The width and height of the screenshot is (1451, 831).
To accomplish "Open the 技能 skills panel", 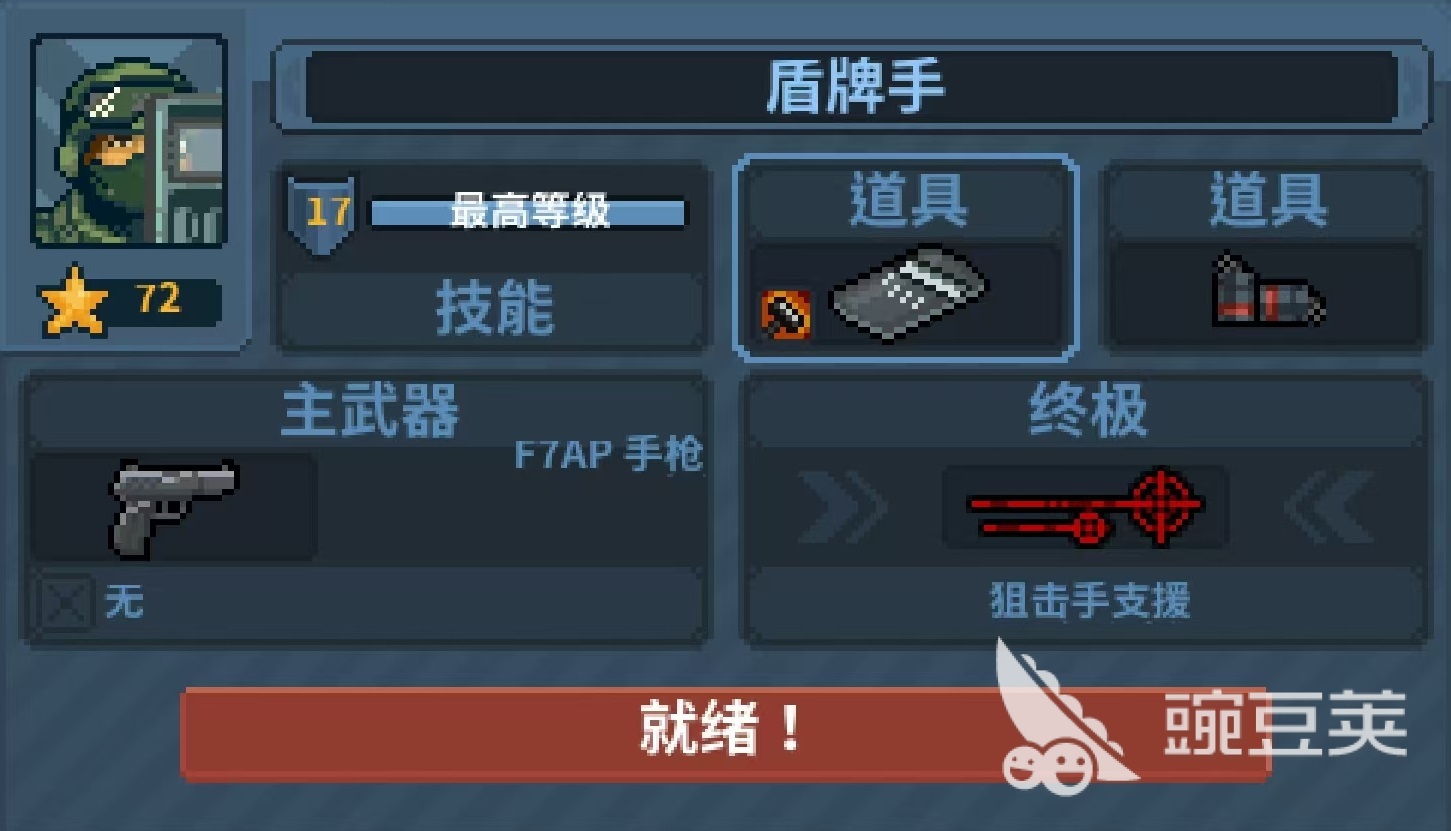I will click(494, 309).
